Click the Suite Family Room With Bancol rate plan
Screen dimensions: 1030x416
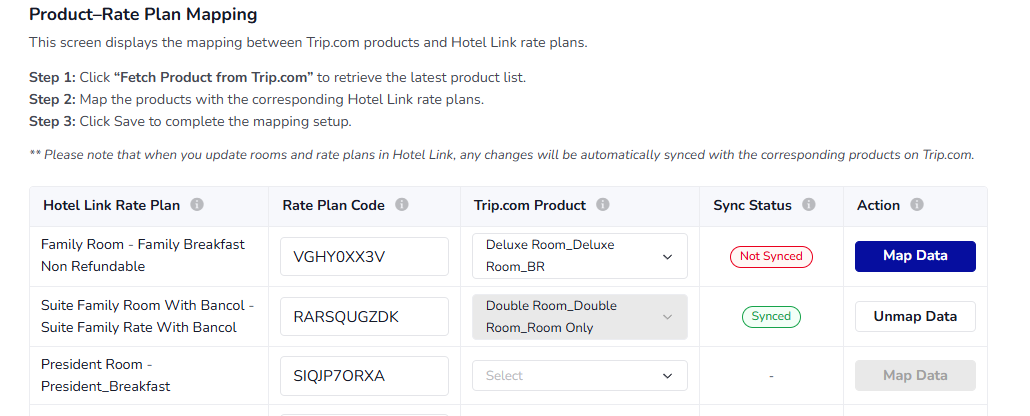tap(148, 316)
